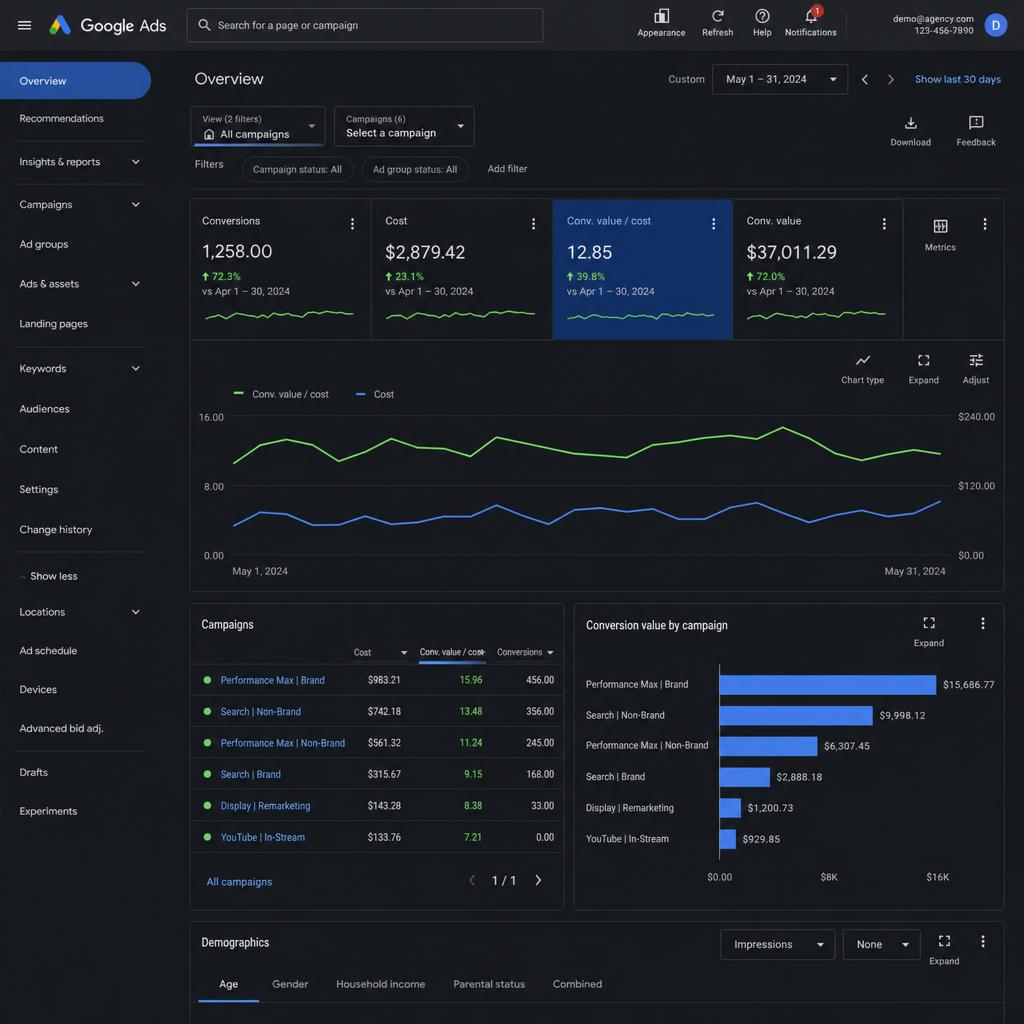Viewport: 1024px width, 1024px height.
Task: Open the View All campaigns dropdown
Action: (257, 126)
